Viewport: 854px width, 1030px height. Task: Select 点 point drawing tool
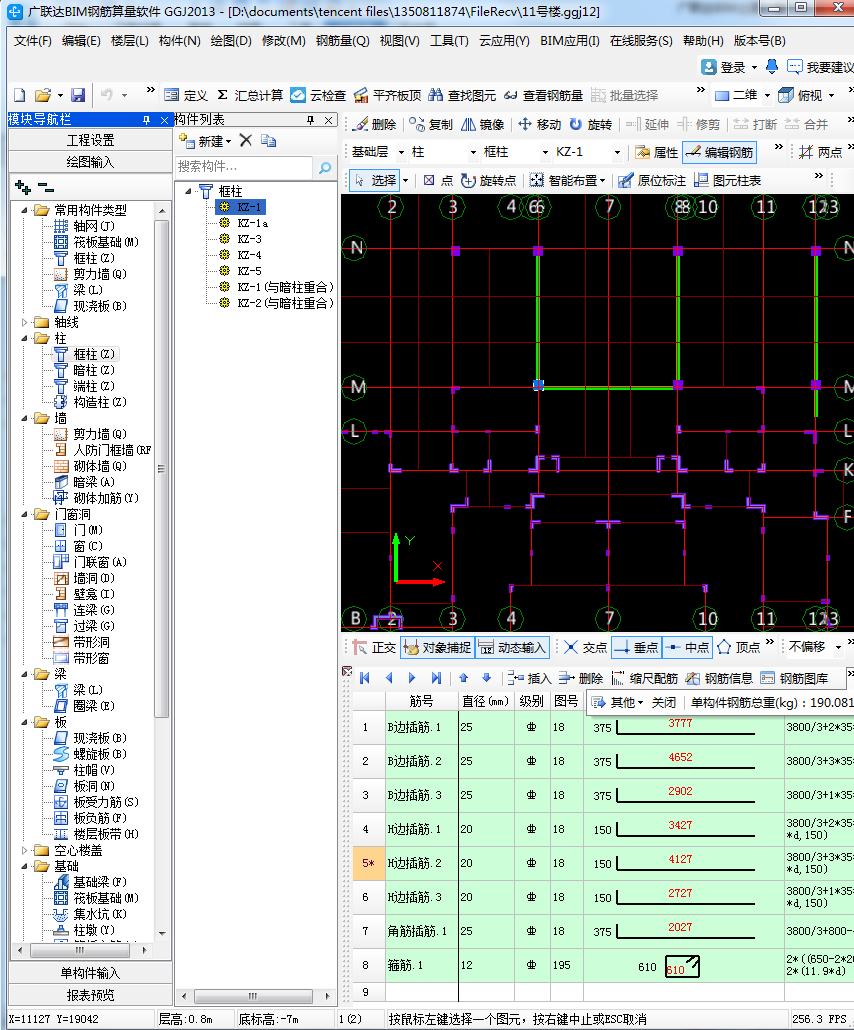(438, 181)
